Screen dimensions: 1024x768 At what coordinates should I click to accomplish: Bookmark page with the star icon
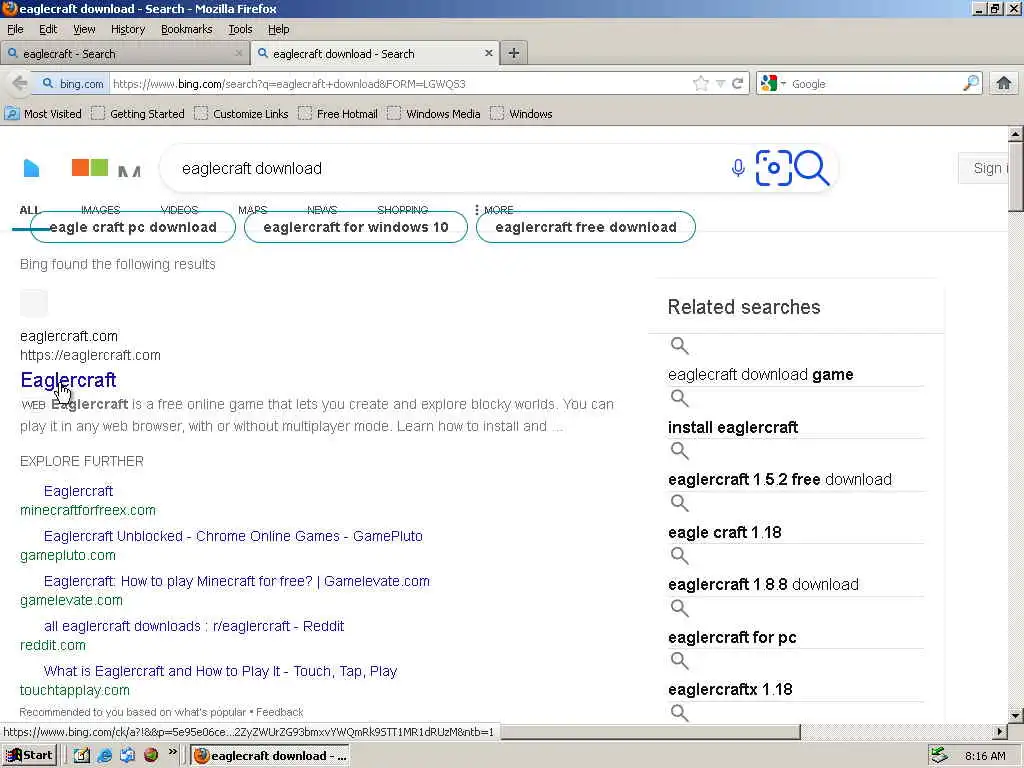click(x=701, y=84)
